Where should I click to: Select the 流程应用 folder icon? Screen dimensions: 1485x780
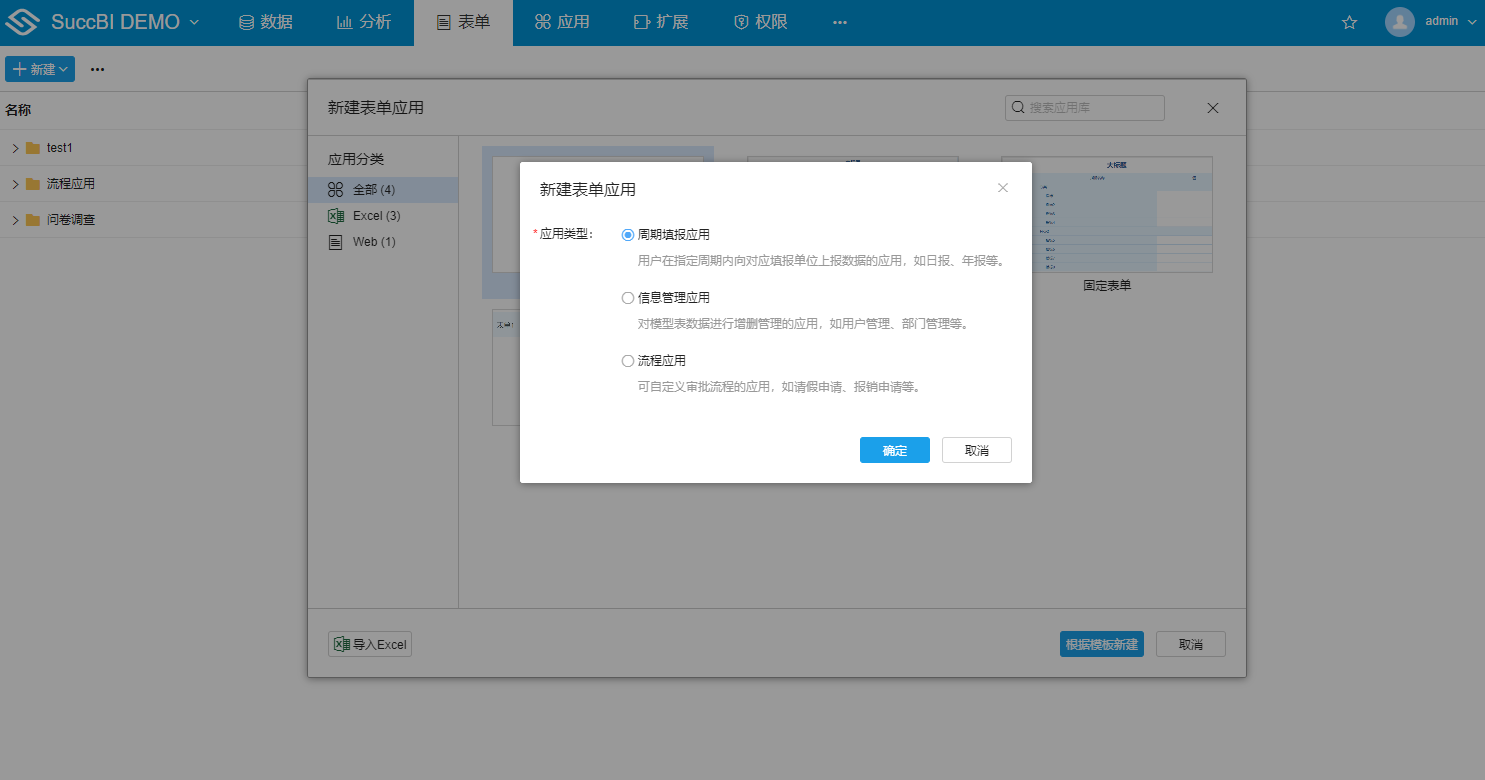(x=33, y=184)
